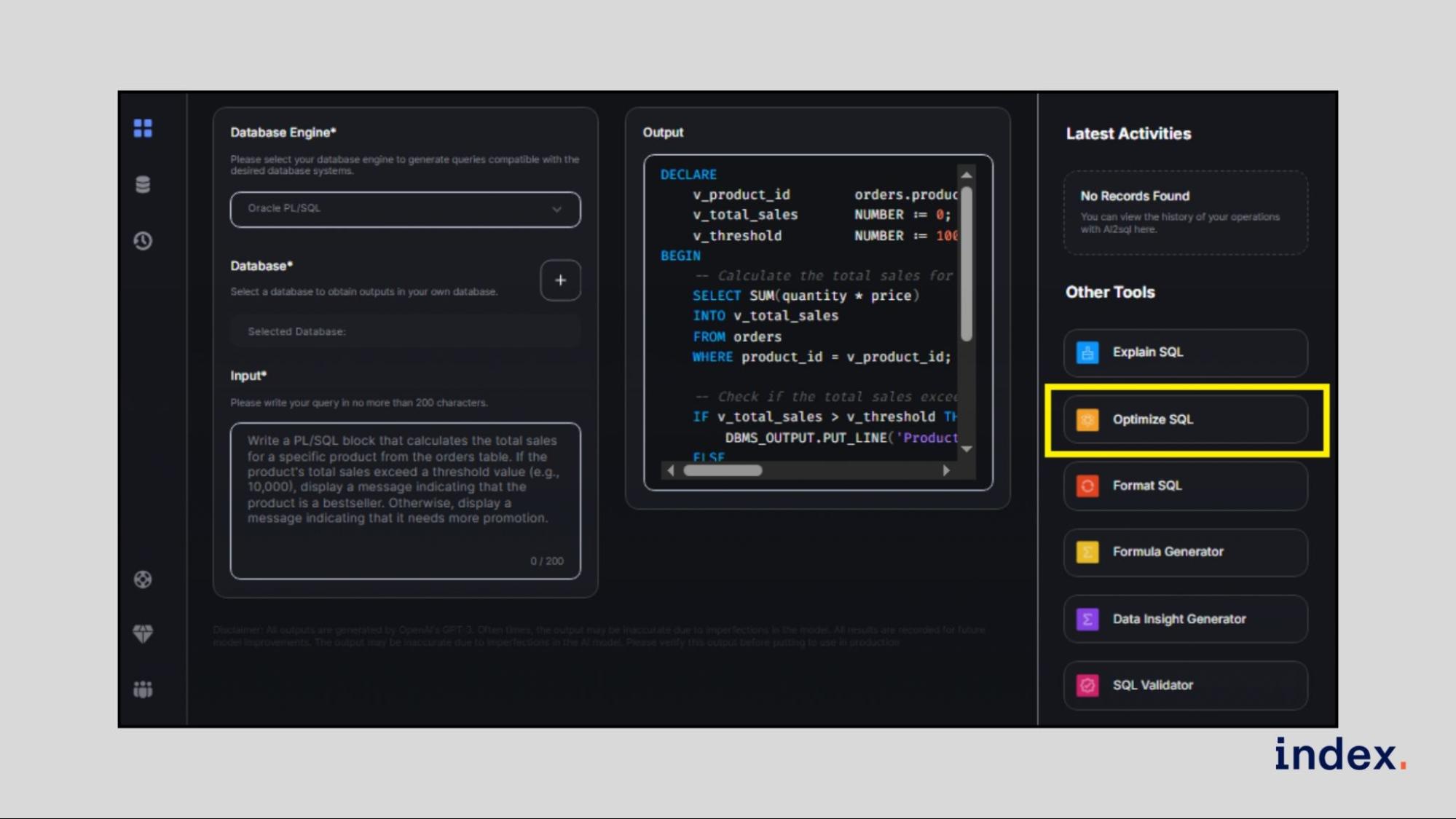Click the Selected Database field
Viewport: 1456px width, 819px height.
pos(405,331)
